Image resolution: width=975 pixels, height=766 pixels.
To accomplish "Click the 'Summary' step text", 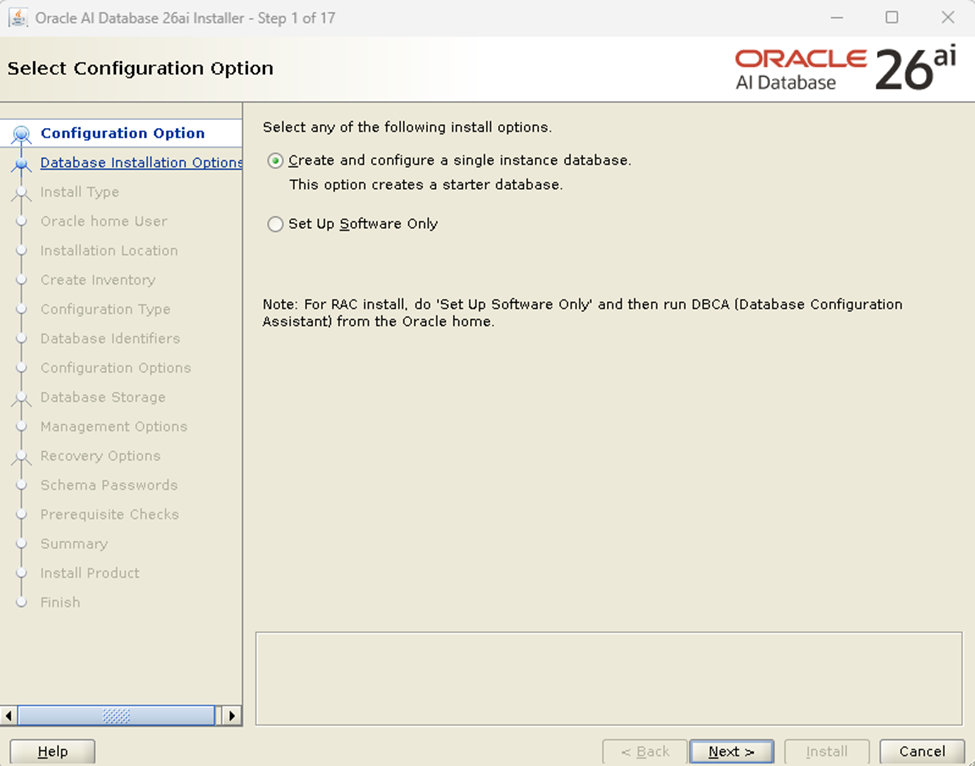I will pos(74,543).
